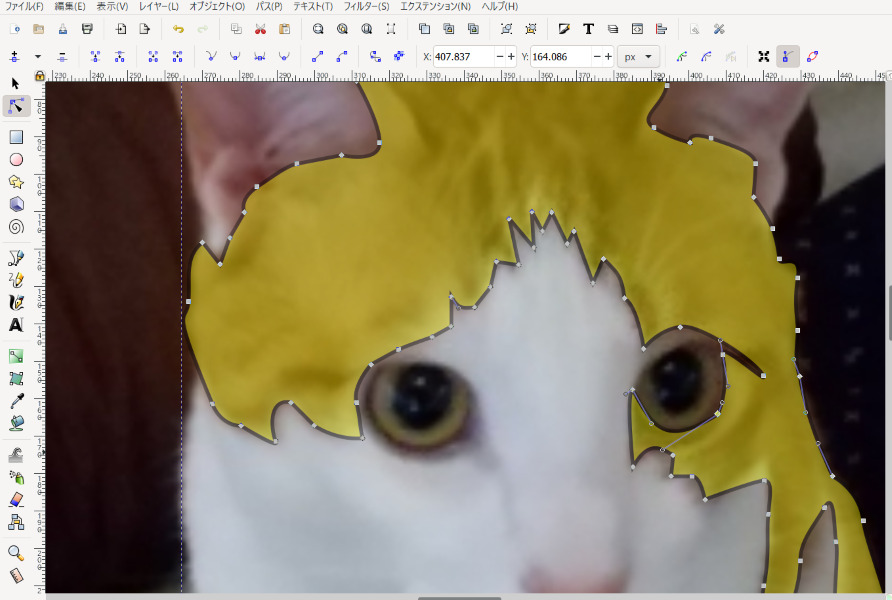Pick the Bezier pen tool

pos(16,258)
